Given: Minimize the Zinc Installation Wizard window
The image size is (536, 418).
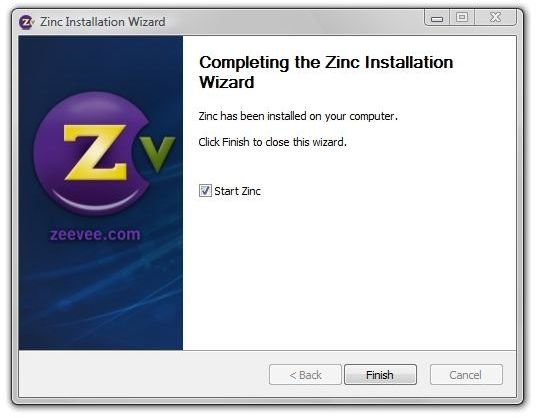Looking at the screenshot, I should pos(437,17).
